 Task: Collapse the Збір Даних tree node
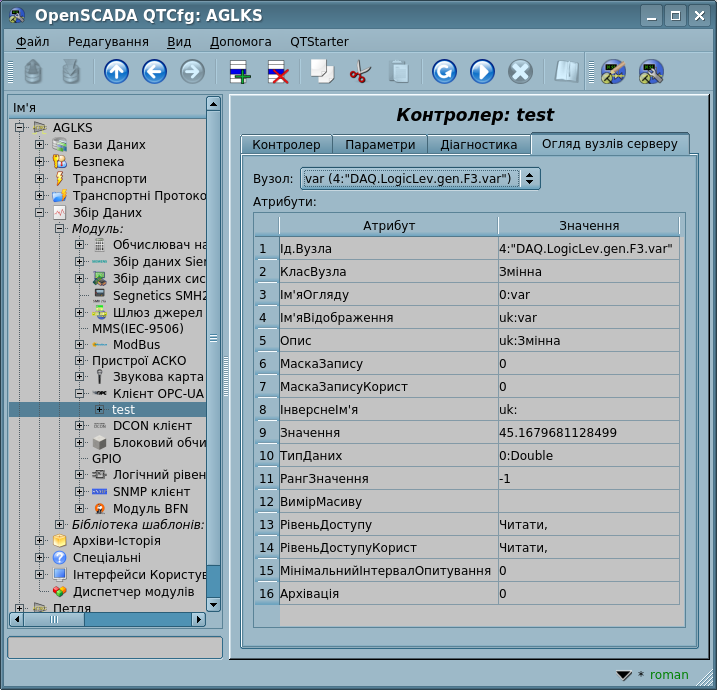40,213
